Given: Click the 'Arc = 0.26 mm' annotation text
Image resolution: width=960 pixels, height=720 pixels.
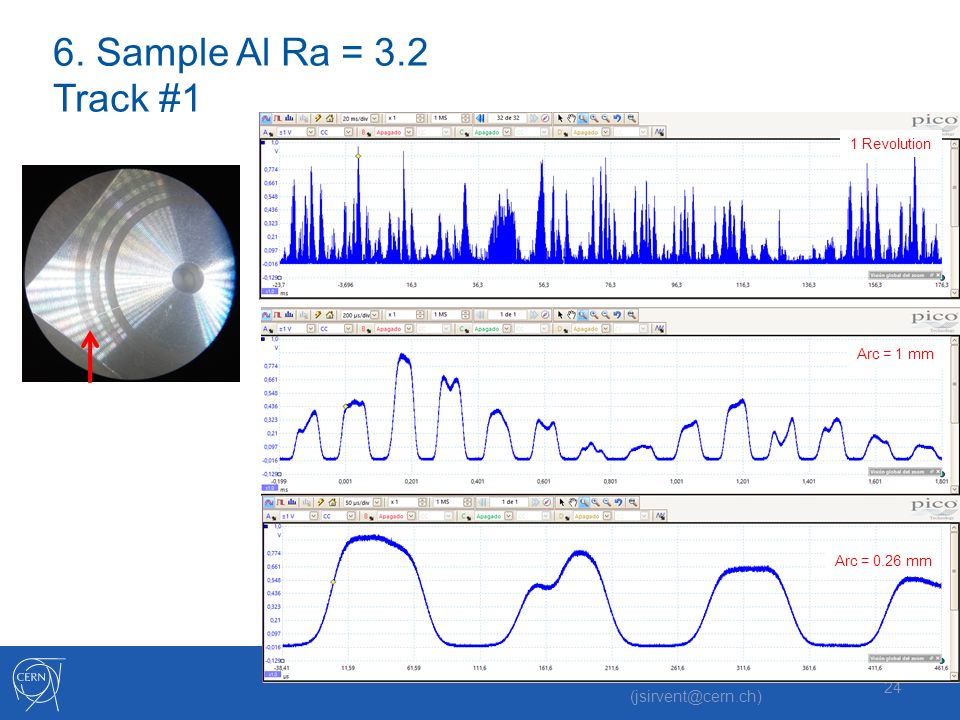Looking at the screenshot, I should (883, 561).
